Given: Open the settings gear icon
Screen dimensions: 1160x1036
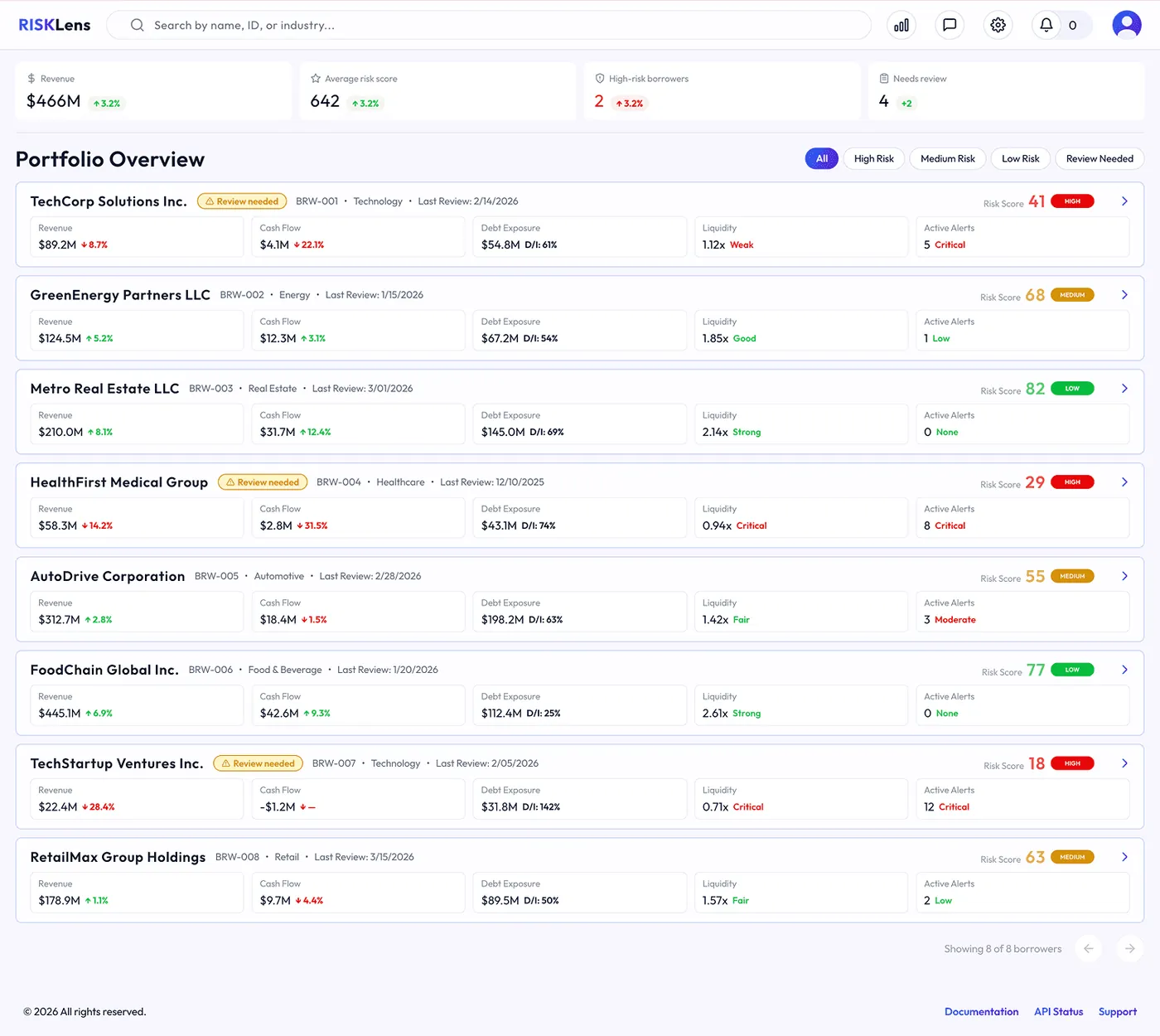Looking at the screenshot, I should [998, 25].
